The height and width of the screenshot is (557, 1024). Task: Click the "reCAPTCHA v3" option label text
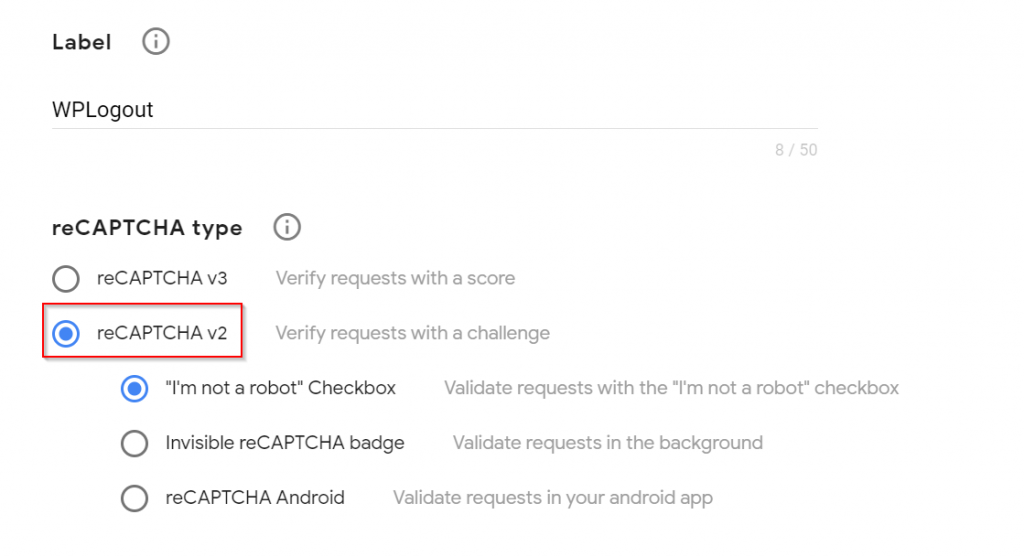[162, 278]
